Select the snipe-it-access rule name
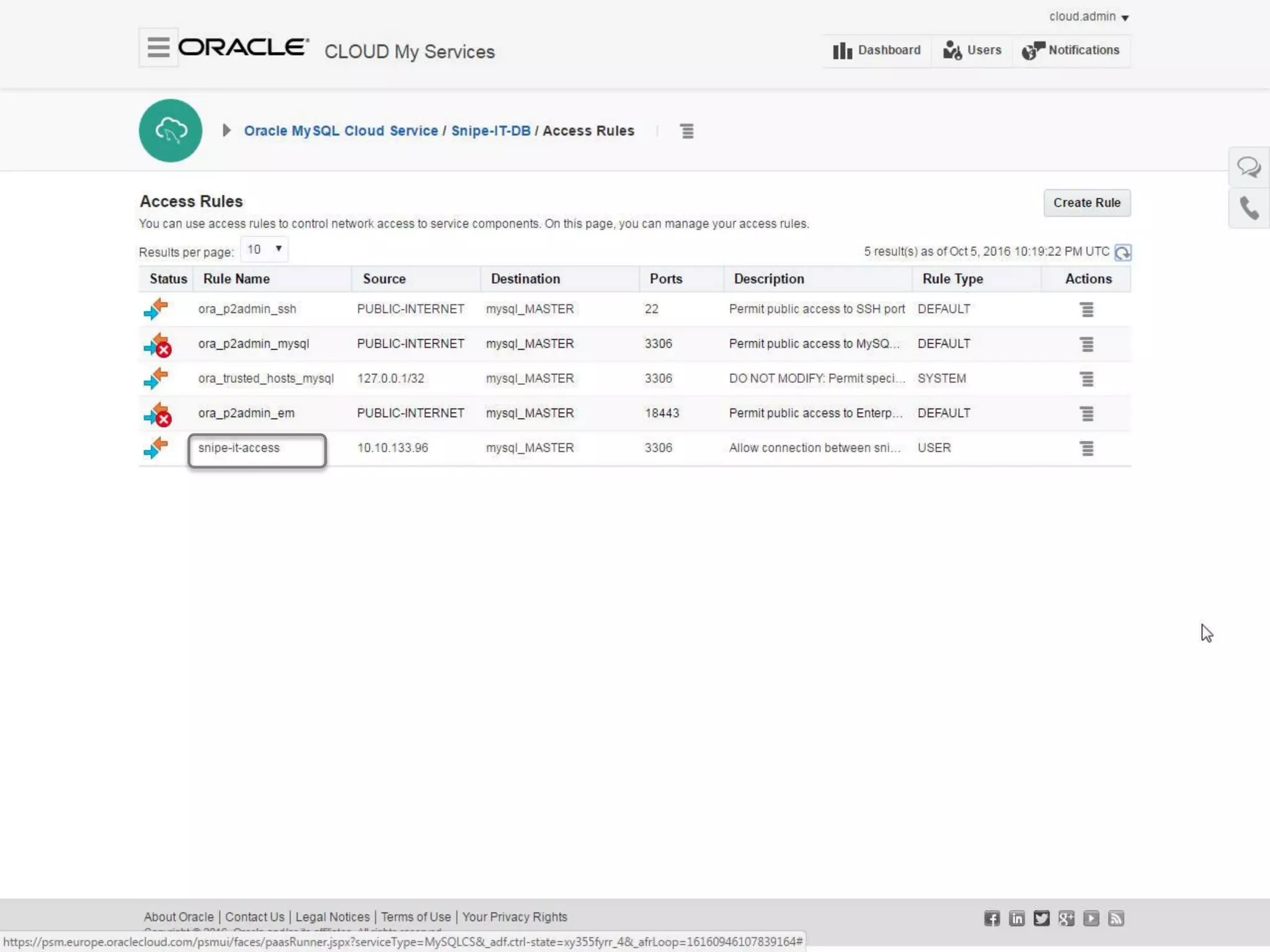This screenshot has width=1270, height=952. coord(239,448)
